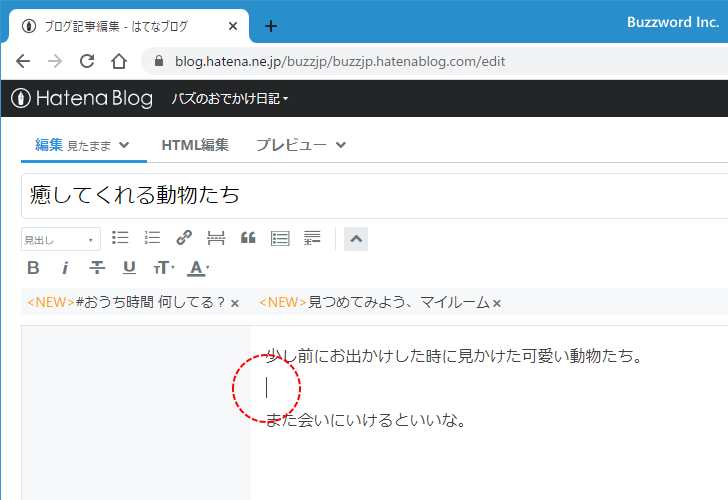Insert a hyperlink with link icon

point(184,238)
